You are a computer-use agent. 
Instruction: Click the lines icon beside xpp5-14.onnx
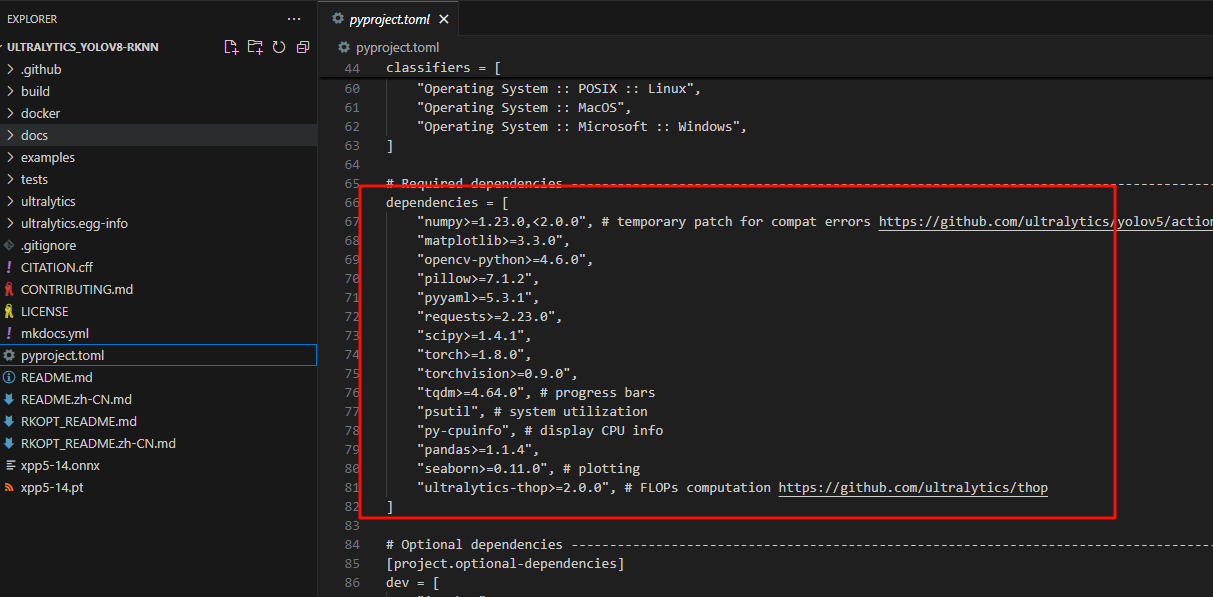[x=9, y=465]
